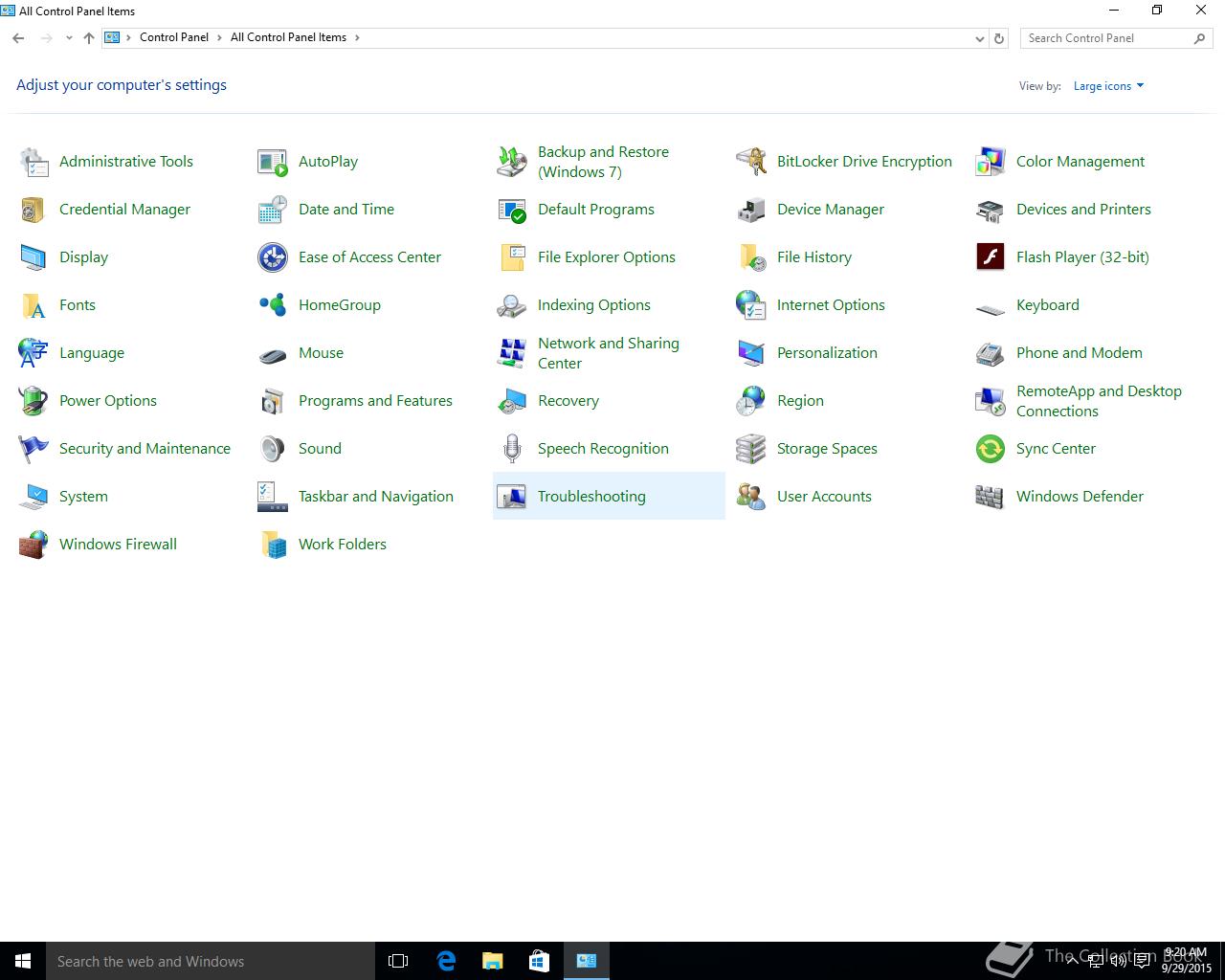Open the Sound speaker icon
1225x980 pixels.
[273, 449]
